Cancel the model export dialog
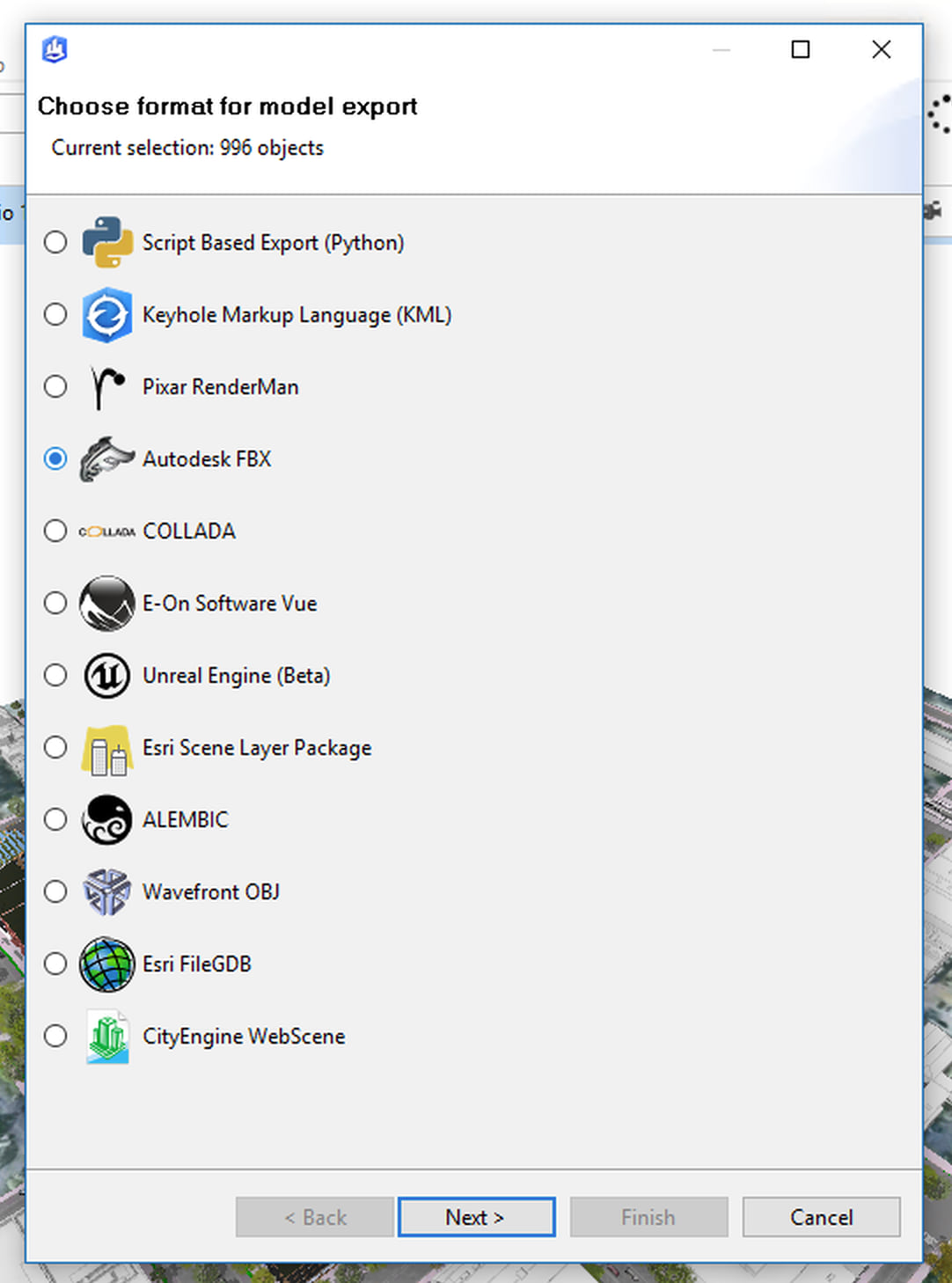Screen dimensions: 952x1283 click(x=821, y=1217)
